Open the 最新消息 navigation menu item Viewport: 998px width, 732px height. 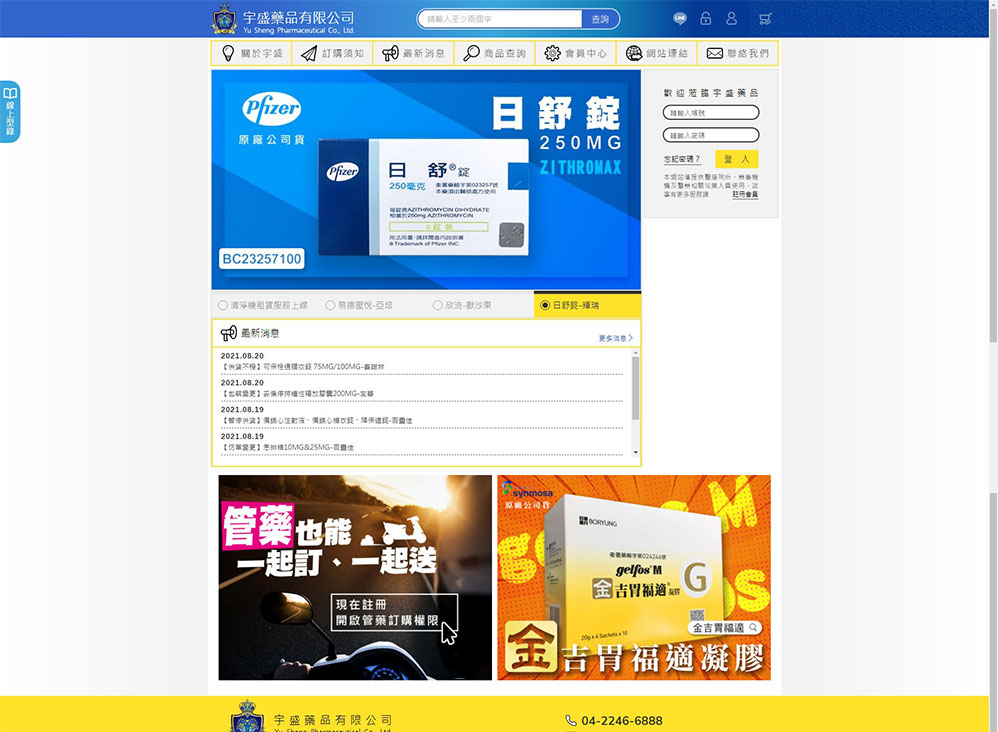(414, 53)
